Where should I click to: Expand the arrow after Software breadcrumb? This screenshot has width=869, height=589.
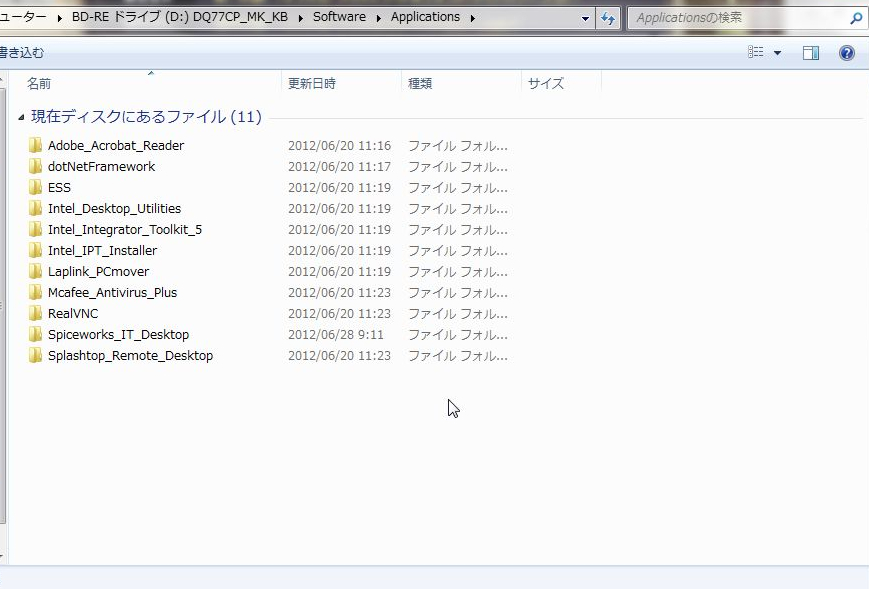tap(379, 18)
